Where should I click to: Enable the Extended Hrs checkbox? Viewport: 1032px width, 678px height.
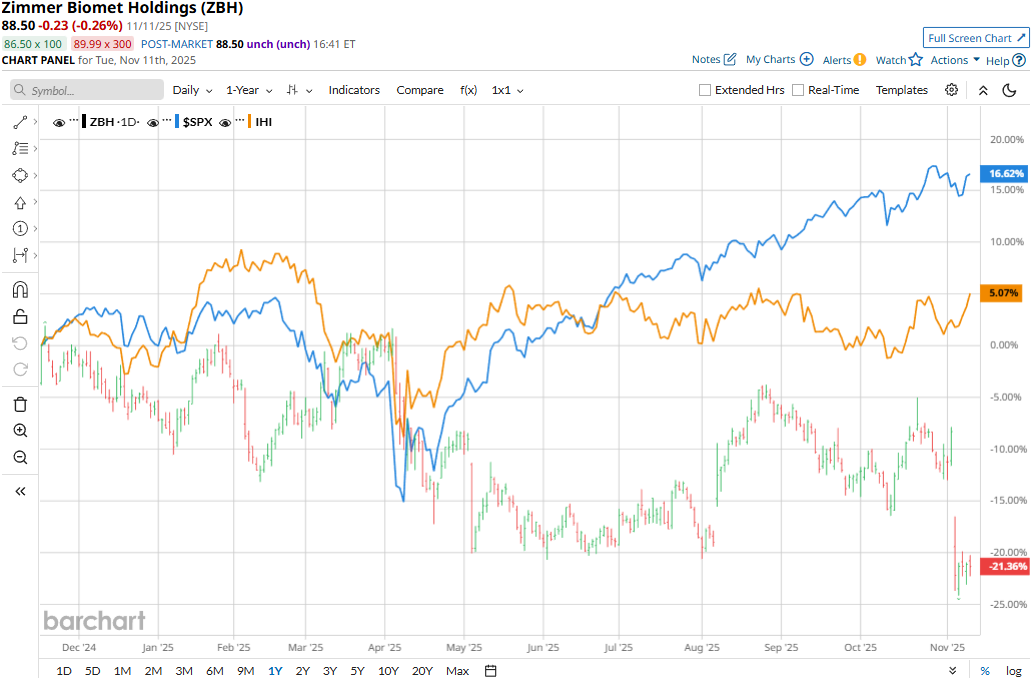[x=705, y=90]
